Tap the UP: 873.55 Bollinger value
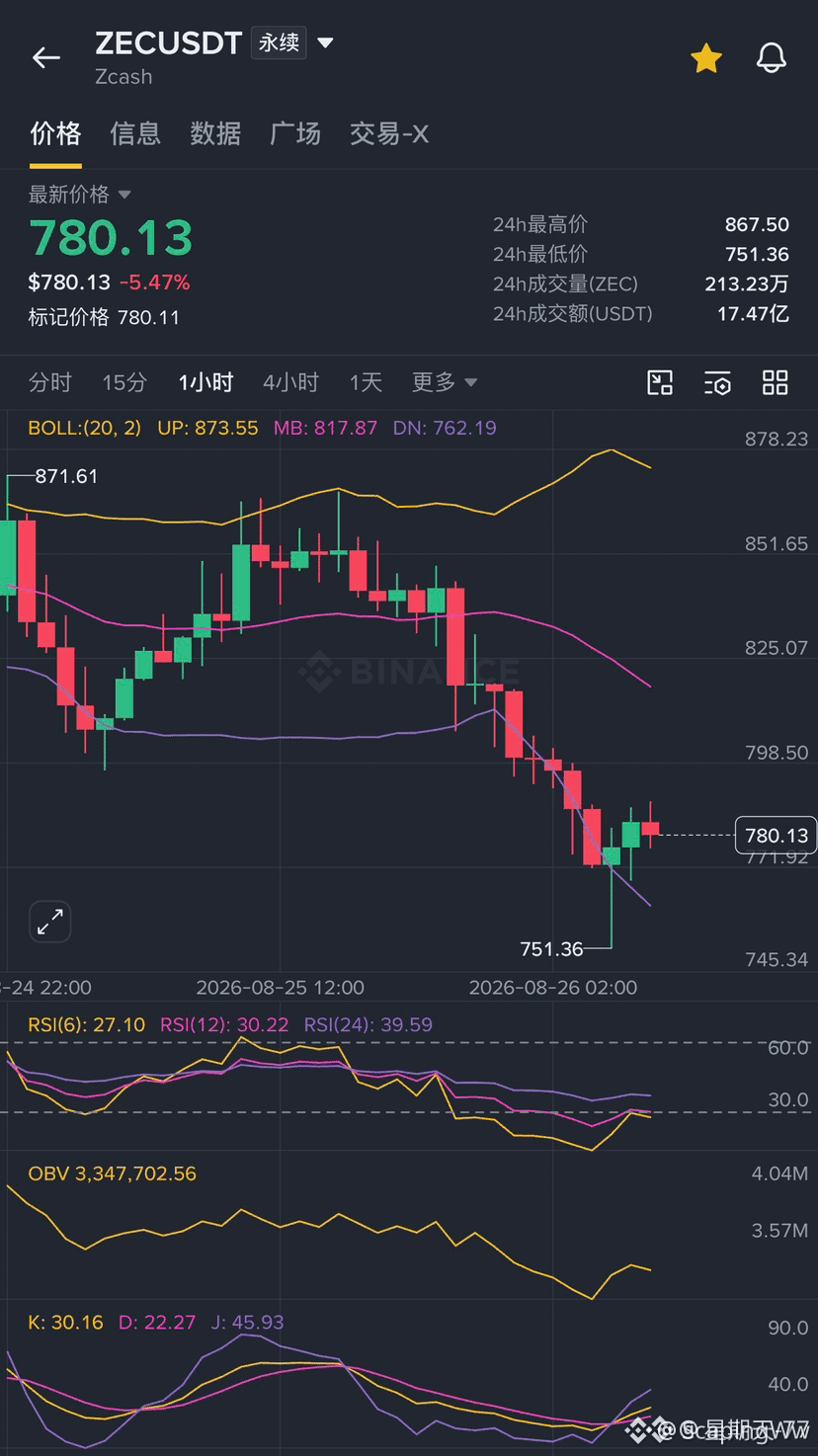This screenshot has height=1456, width=818. (x=207, y=428)
